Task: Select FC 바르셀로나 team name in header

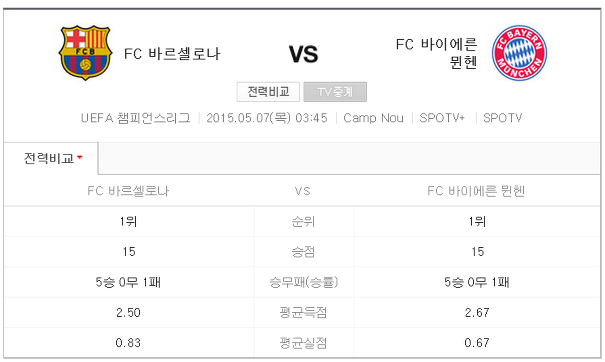Action: [x=172, y=54]
